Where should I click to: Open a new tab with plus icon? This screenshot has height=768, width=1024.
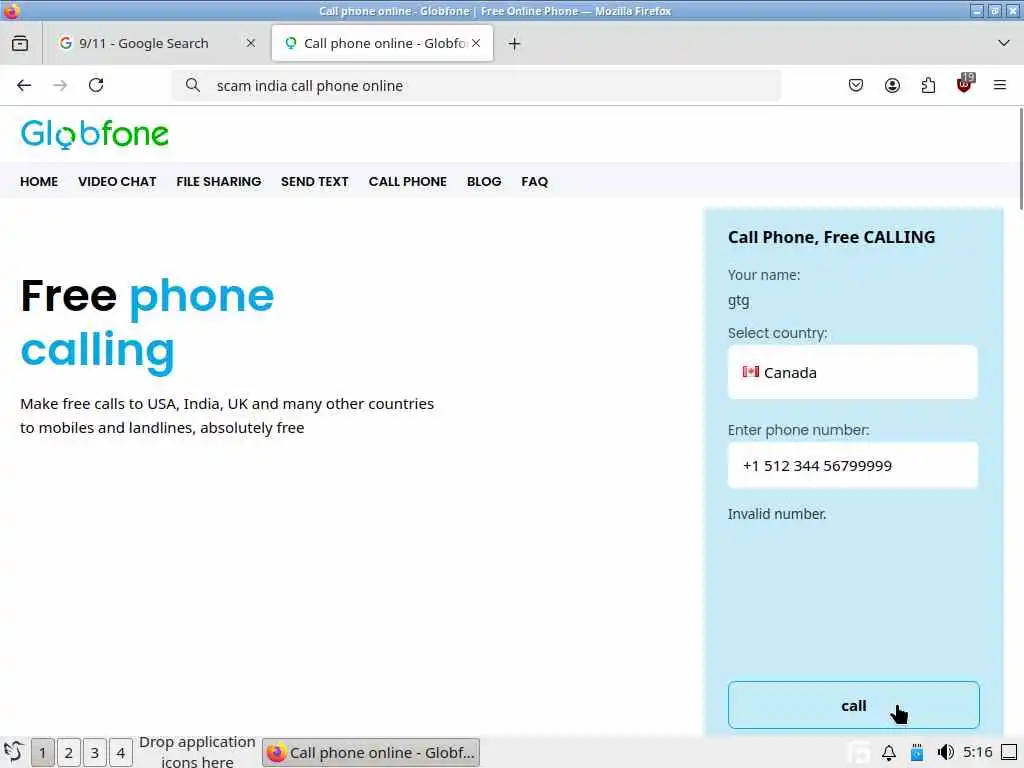515,44
